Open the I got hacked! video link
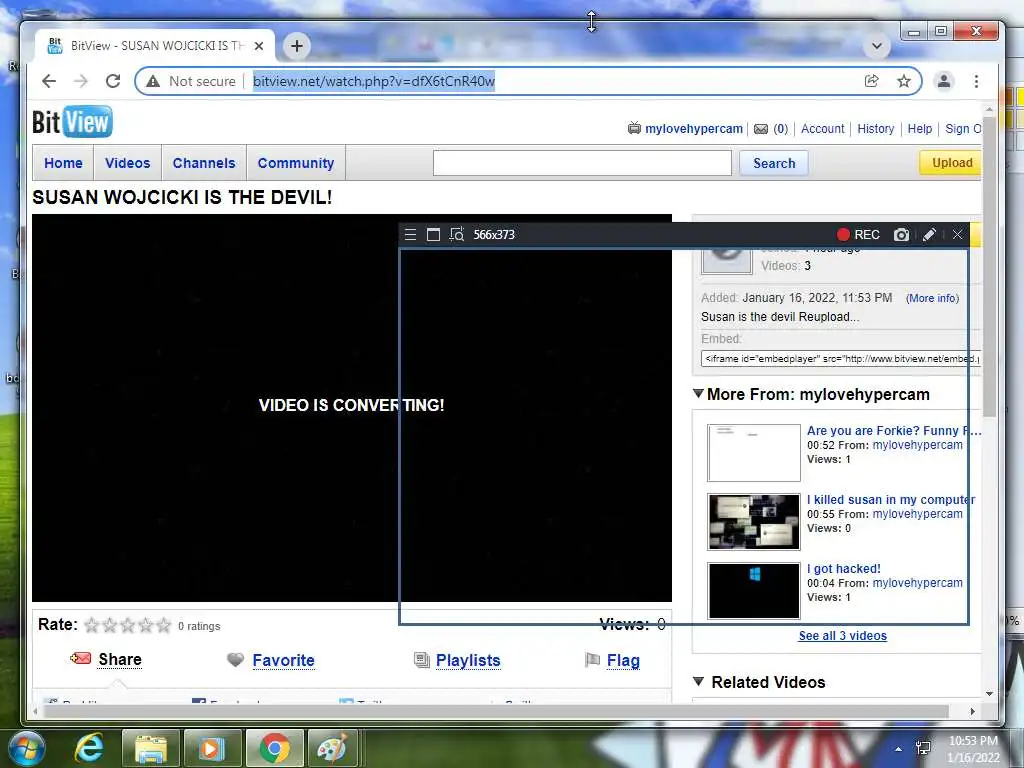Screen dimensions: 1024x768 tap(844, 568)
